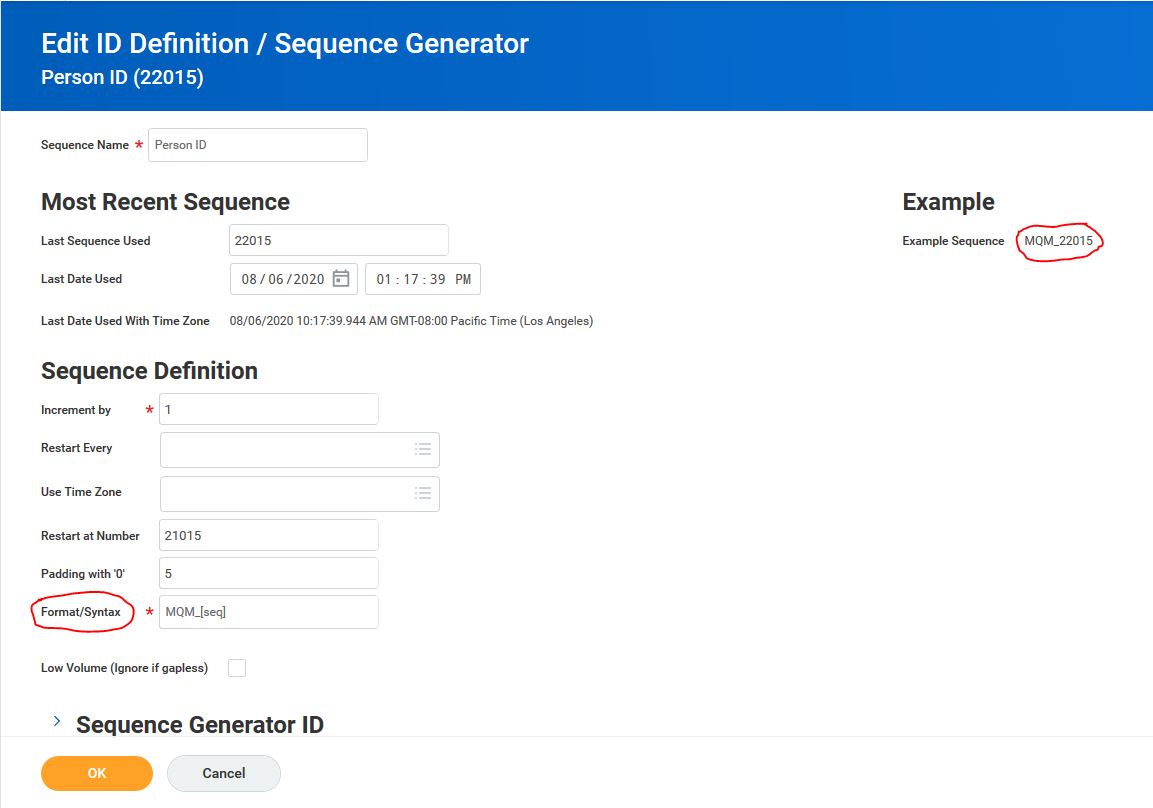Expand the Sequence Generator ID section
Image resolution: width=1153 pixels, height=808 pixels.
point(57,721)
